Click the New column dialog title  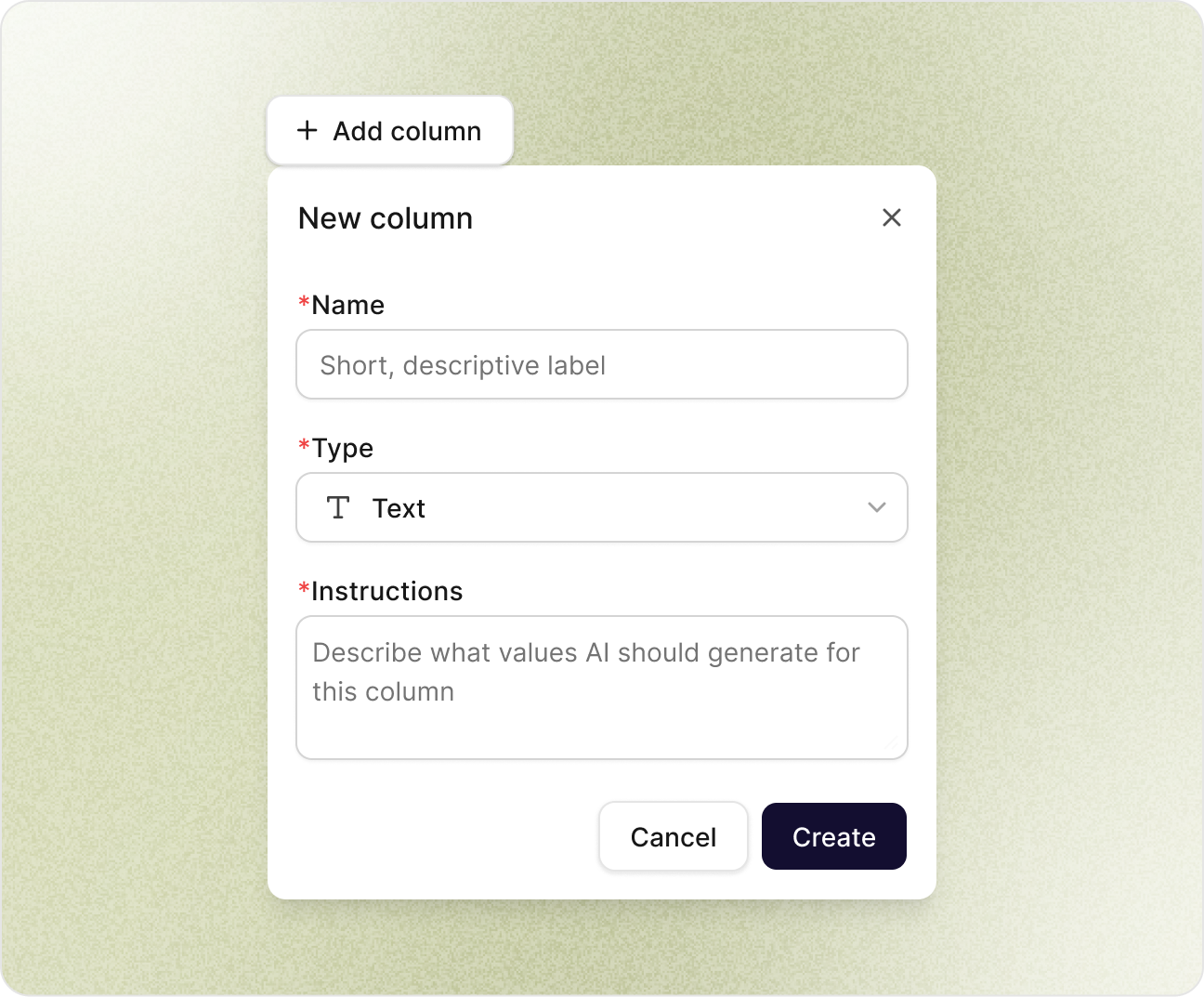pyautogui.click(x=386, y=218)
